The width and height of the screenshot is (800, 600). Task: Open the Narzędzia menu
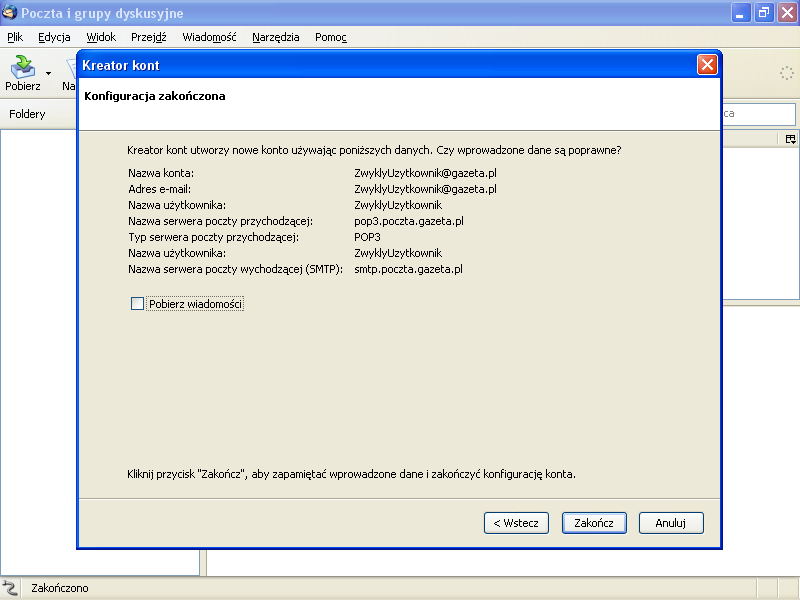pos(276,37)
